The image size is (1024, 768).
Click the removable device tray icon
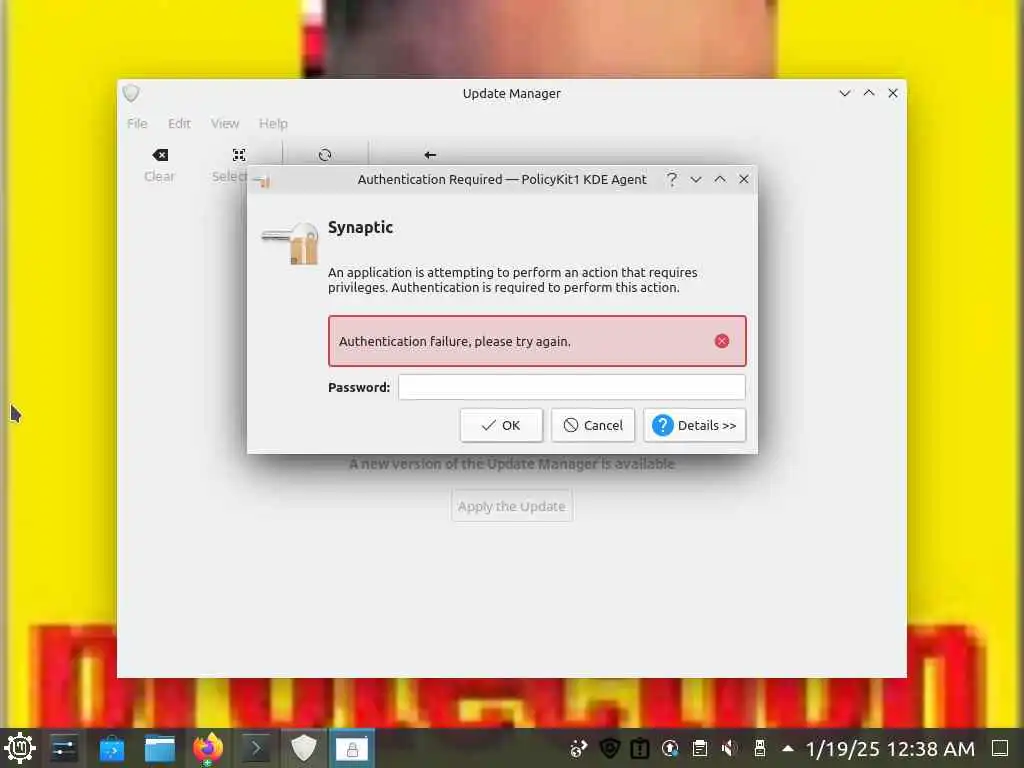[x=760, y=748]
